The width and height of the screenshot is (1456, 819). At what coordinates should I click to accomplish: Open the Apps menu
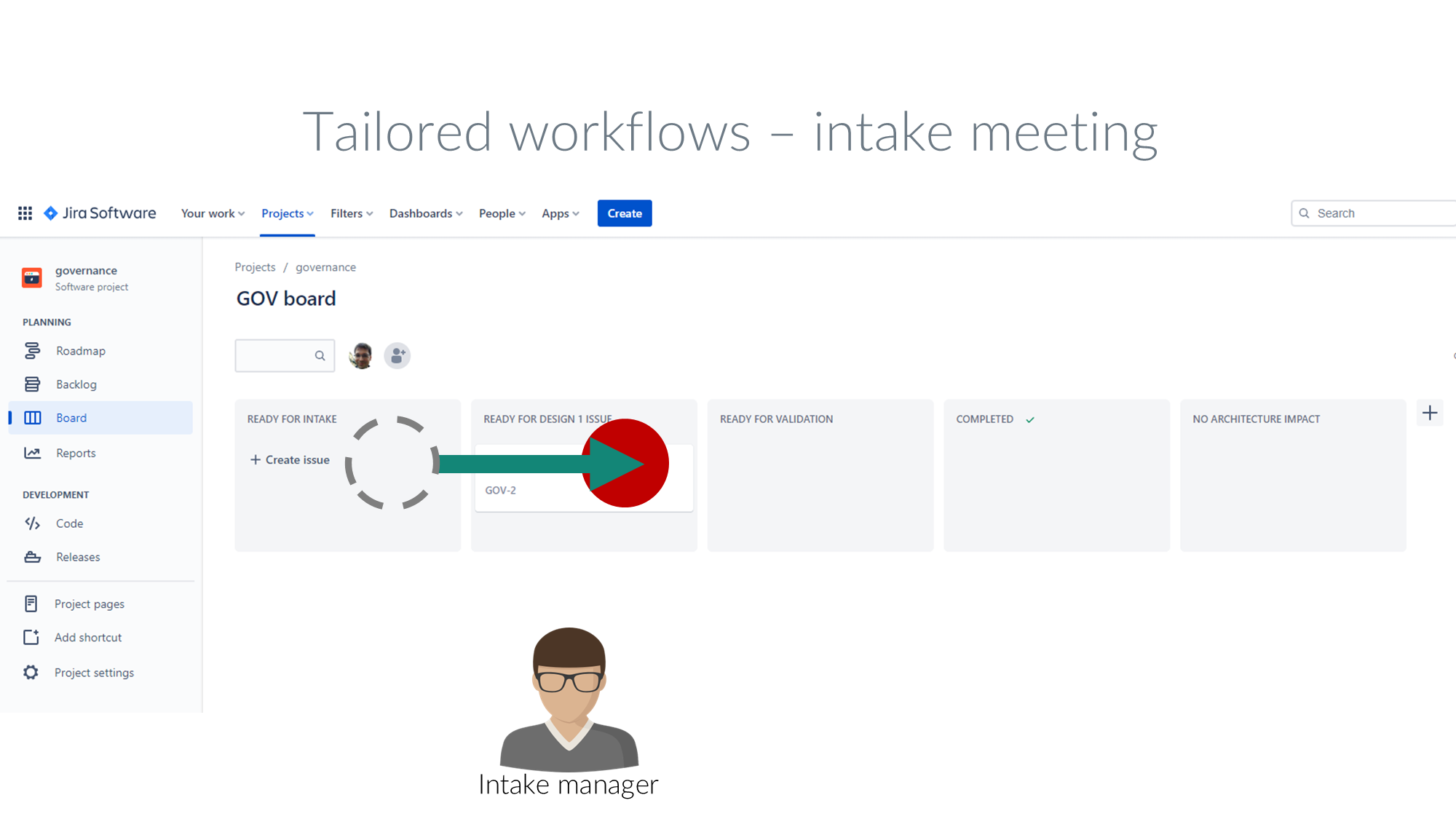pos(560,213)
